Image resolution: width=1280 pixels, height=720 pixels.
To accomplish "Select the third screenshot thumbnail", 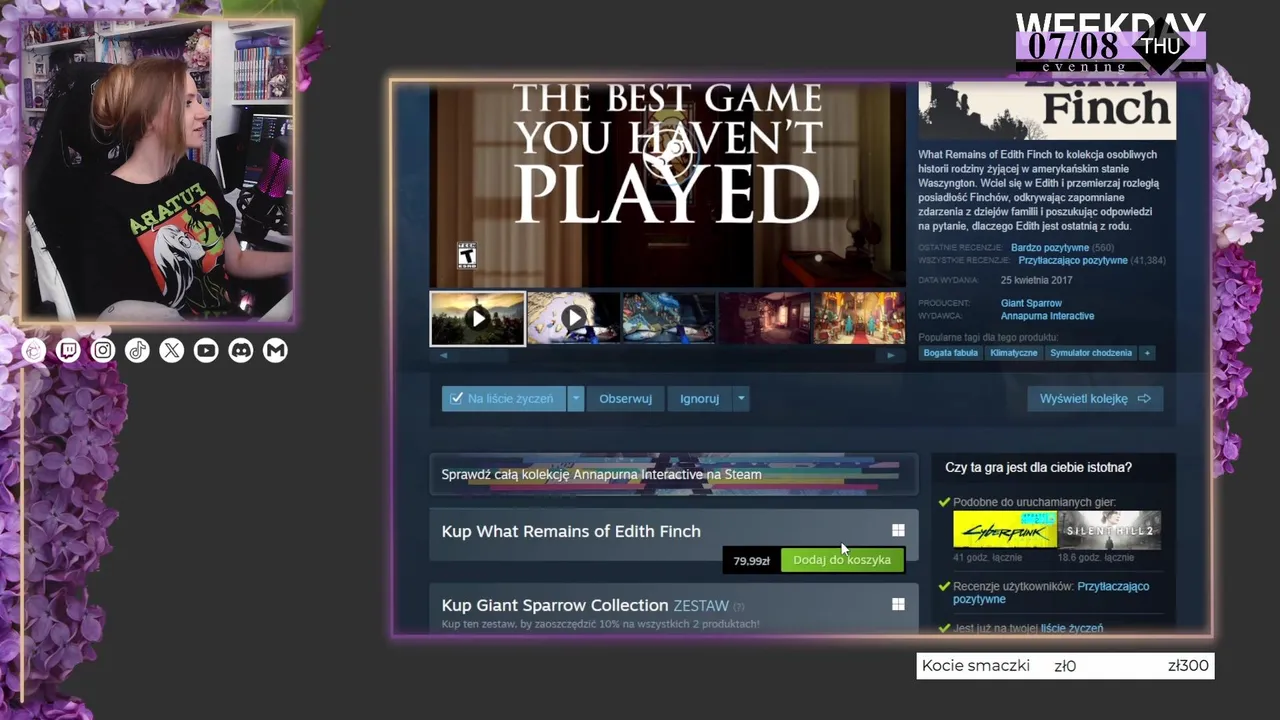I will 668,319.
